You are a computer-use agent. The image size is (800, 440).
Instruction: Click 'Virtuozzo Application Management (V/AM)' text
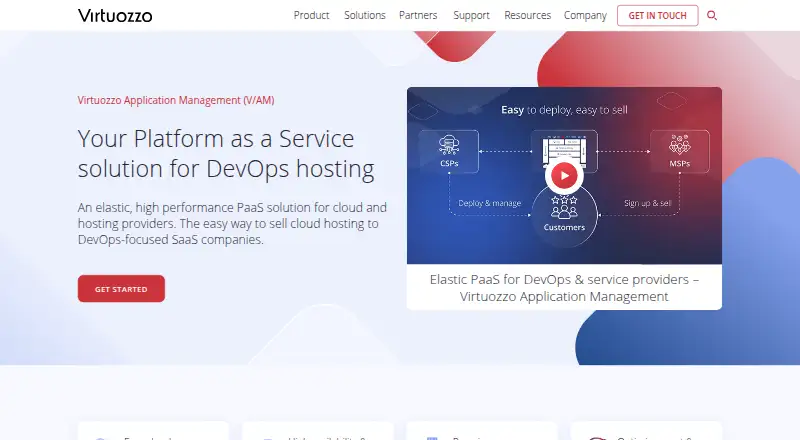pos(176,100)
